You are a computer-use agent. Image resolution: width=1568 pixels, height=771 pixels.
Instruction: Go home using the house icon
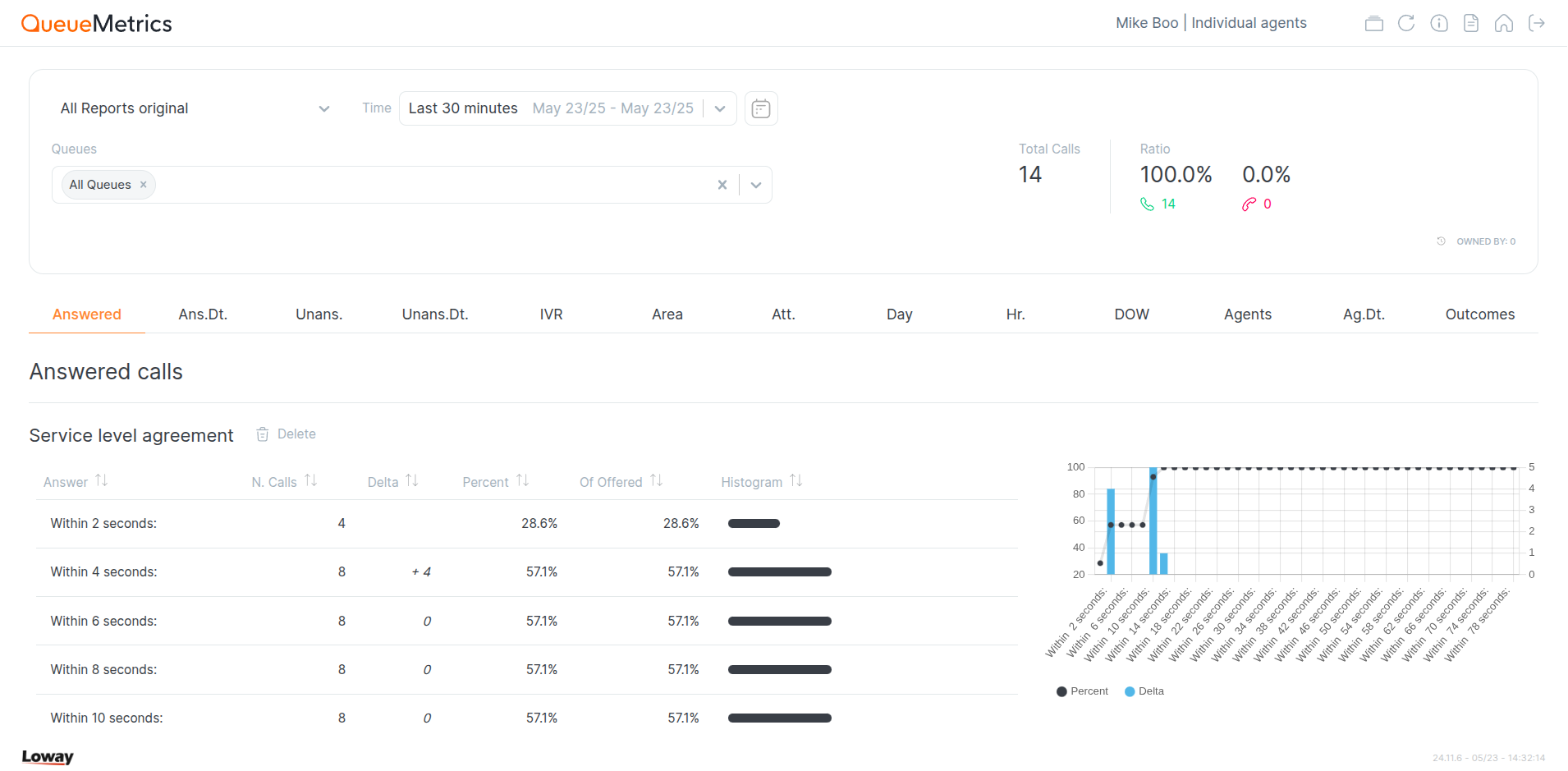click(1504, 23)
